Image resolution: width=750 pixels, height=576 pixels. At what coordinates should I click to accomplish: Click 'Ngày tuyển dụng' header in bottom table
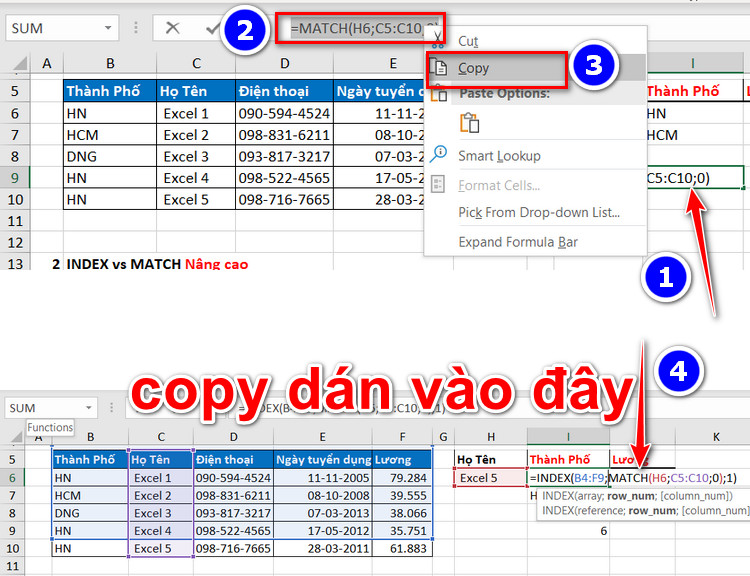coord(323,460)
